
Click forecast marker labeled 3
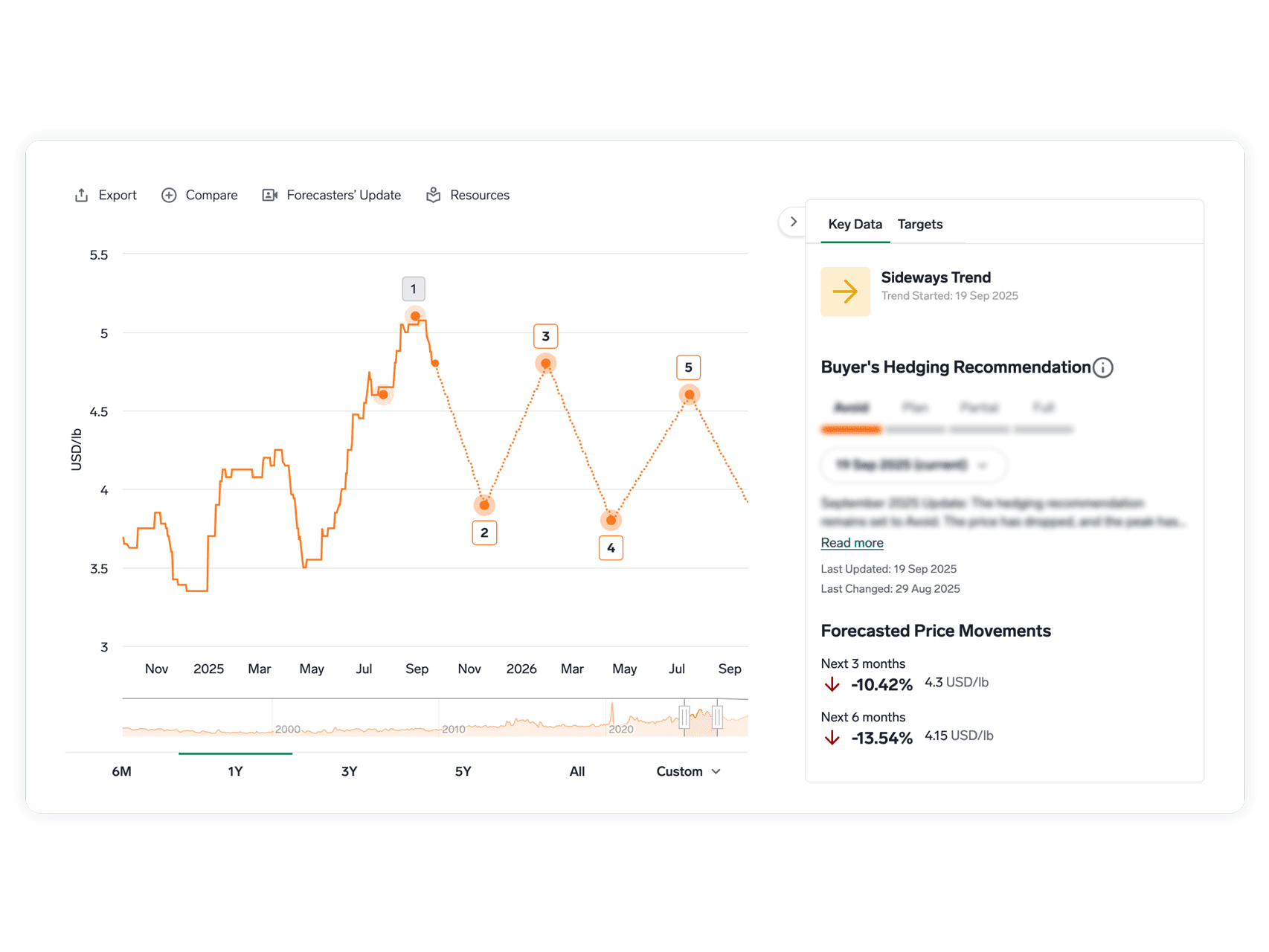tap(545, 336)
